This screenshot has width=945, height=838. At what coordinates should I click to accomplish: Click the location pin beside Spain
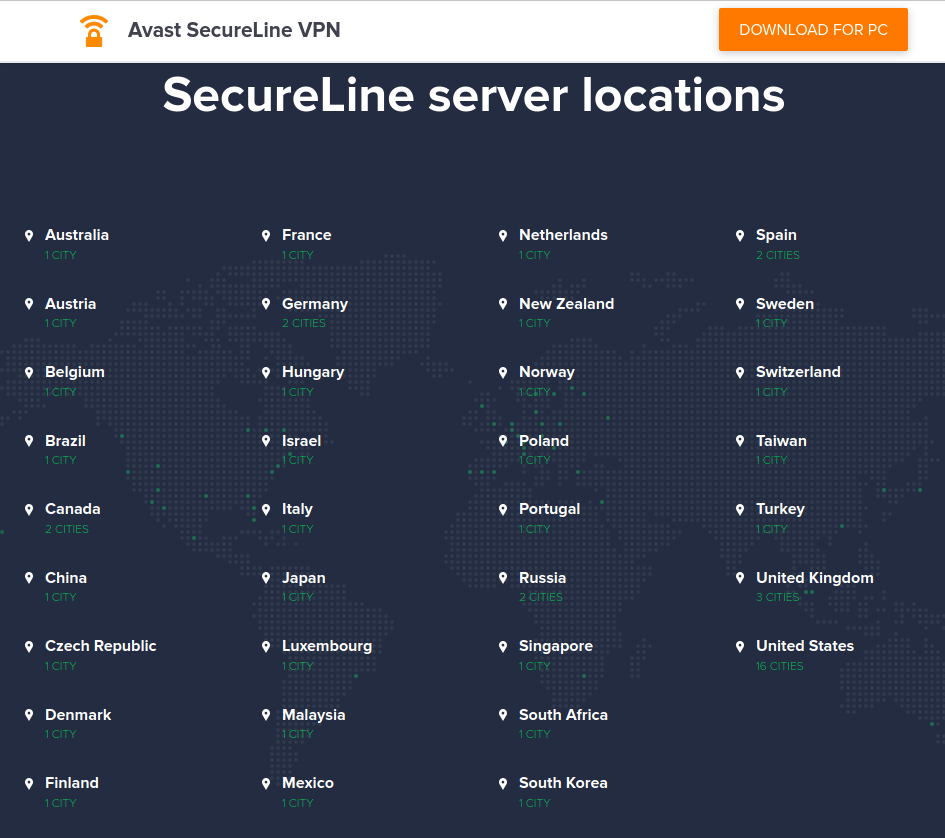(x=740, y=236)
